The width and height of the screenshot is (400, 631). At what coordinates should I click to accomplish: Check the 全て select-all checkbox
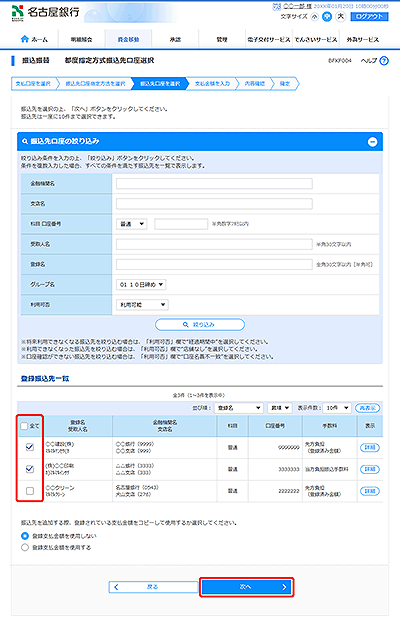24,426
